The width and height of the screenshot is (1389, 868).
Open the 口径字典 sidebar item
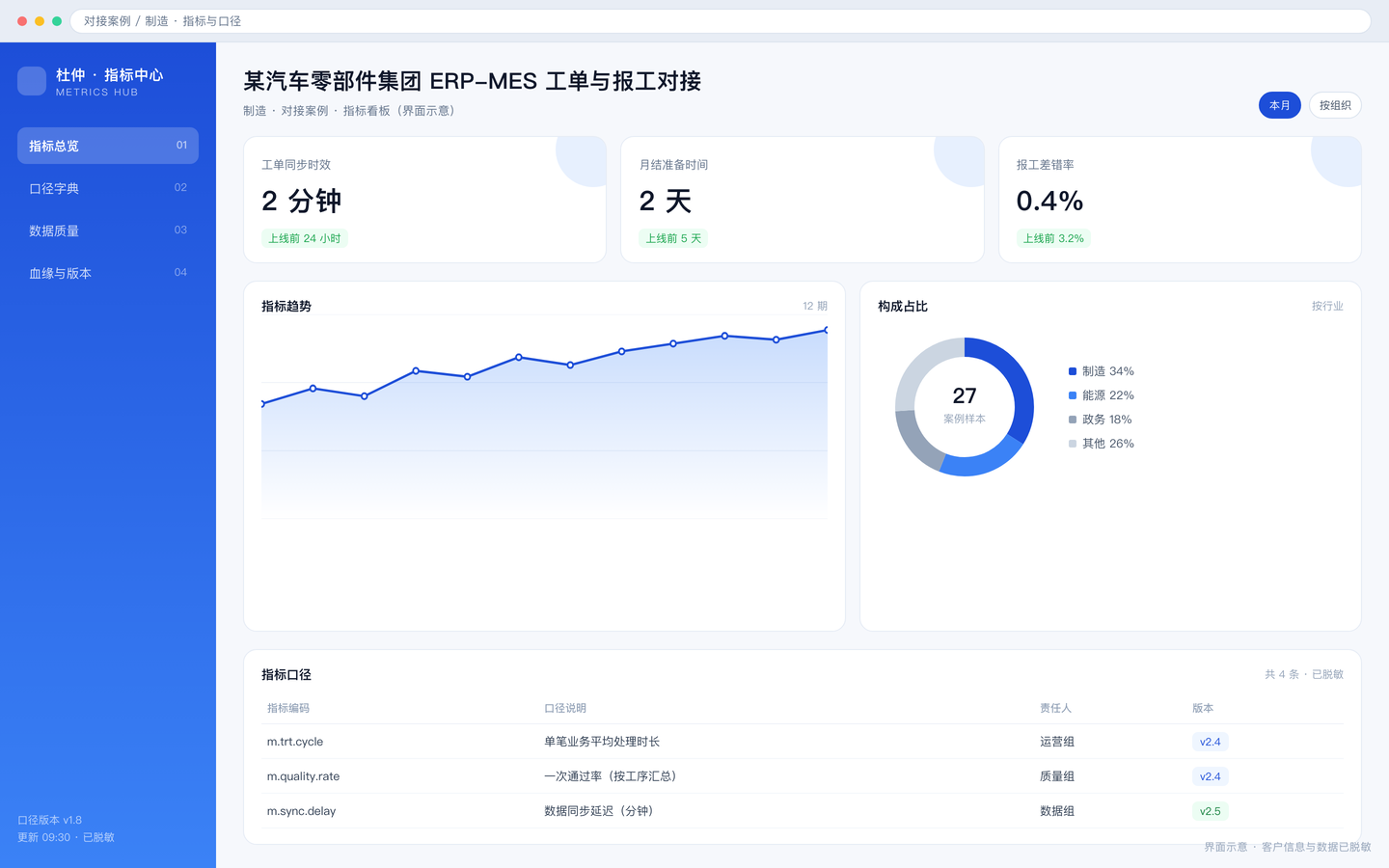108,188
